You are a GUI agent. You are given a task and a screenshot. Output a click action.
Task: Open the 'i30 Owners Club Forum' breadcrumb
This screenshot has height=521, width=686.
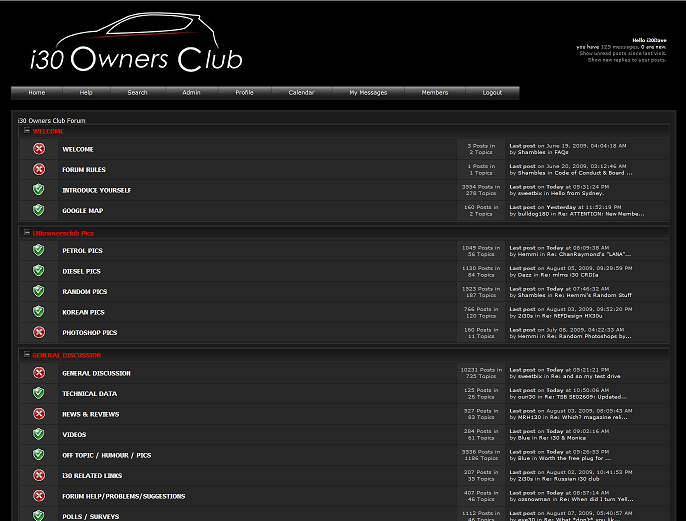click(x=52, y=120)
